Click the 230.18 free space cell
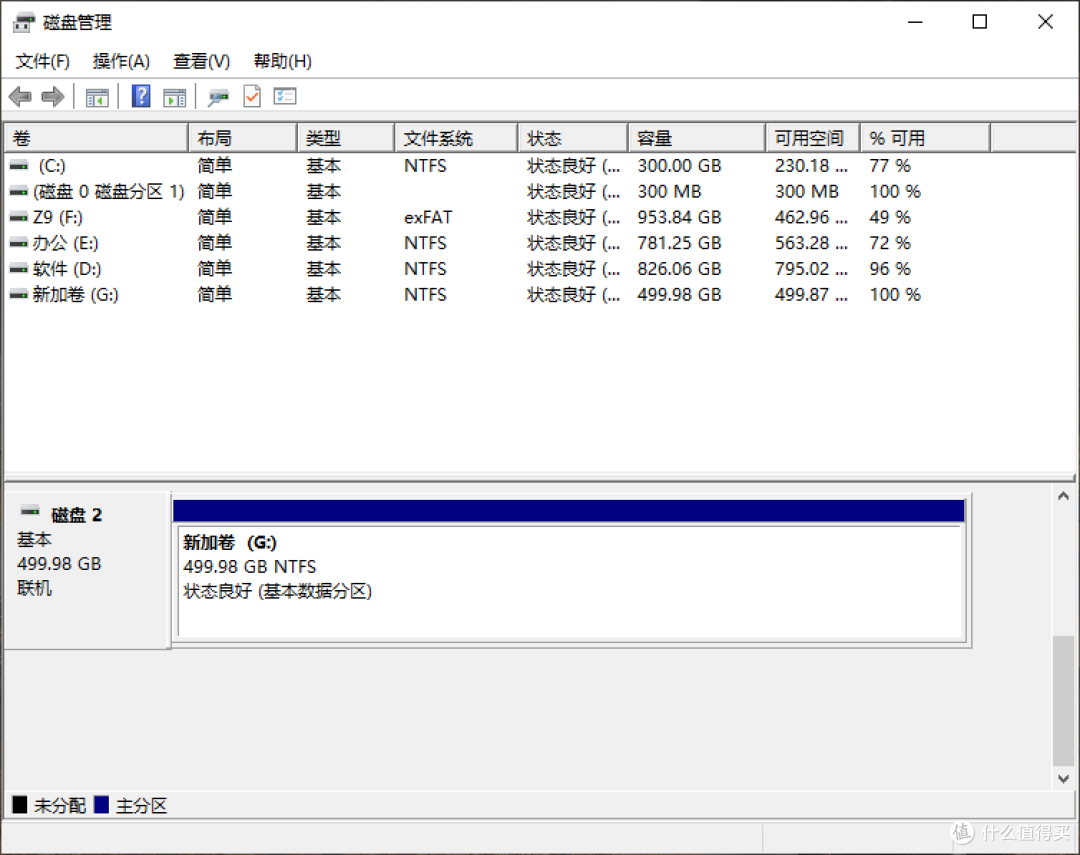The height and width of the screenshot is (855, 1080). coord(811,166)
